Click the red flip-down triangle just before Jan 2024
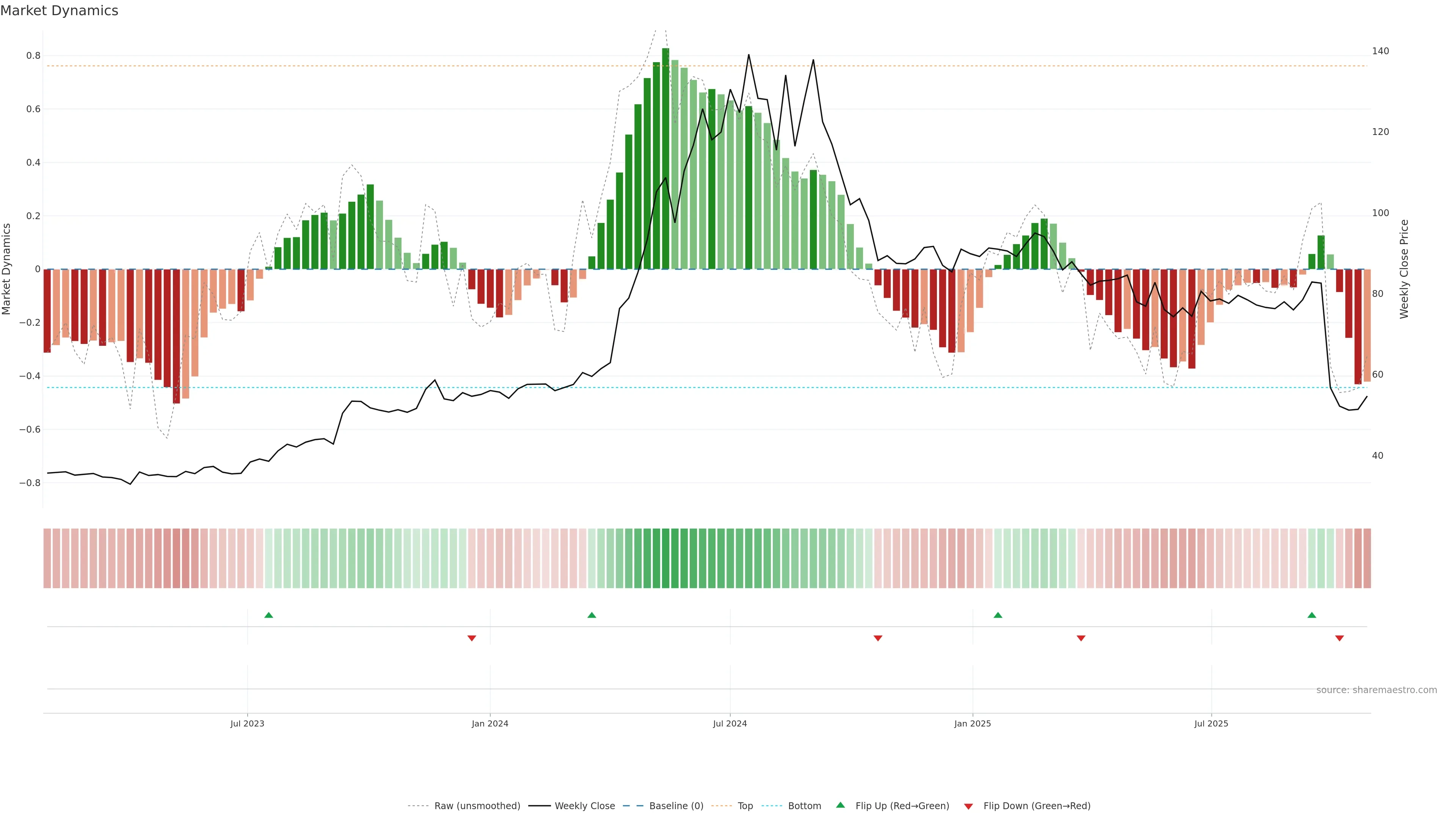Screen dimensions: 1456x819 pos(472,638)
